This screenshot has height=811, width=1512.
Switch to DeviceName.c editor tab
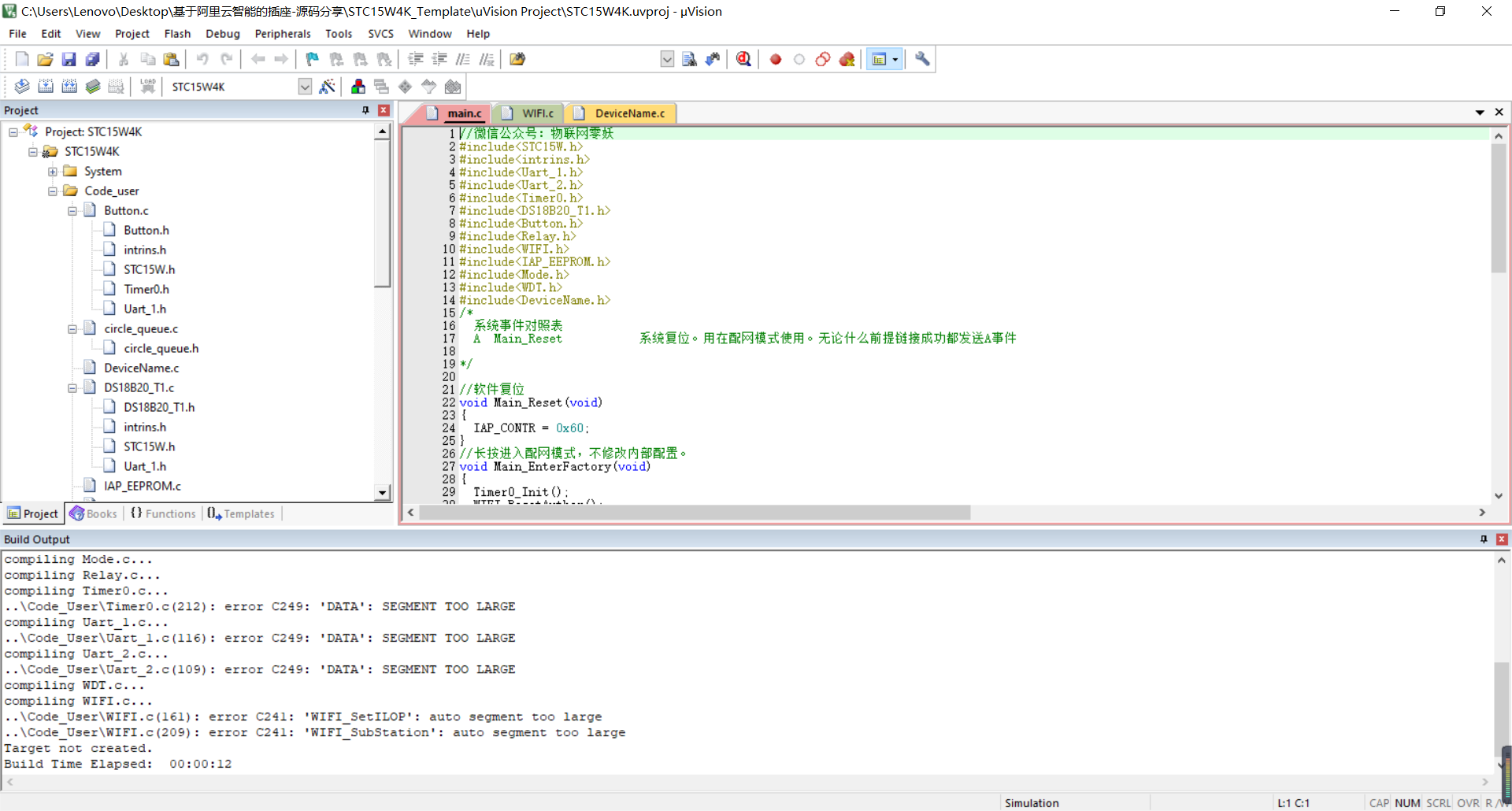pyautogui.click(x=622, y=113)
